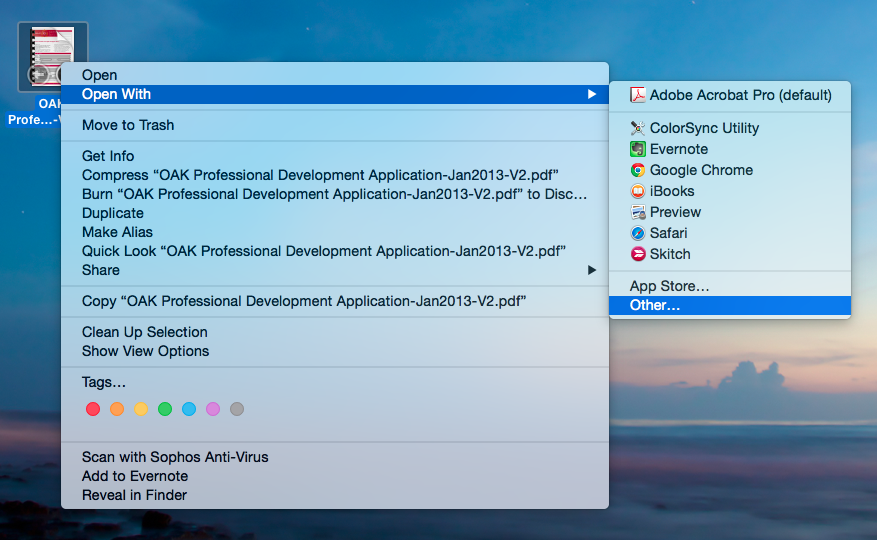
Task: Select Other… in the Open With submenu
Action: tap(730, 306)
